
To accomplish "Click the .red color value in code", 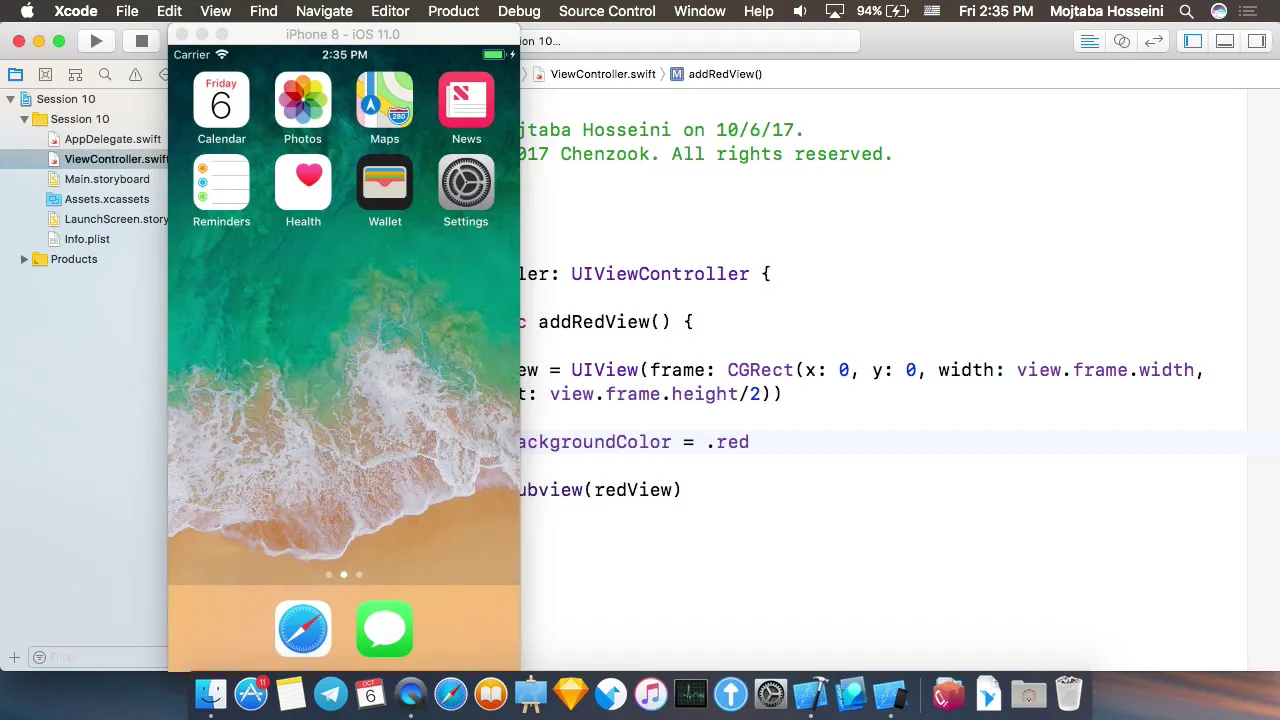I will click(x=728, y=442).
